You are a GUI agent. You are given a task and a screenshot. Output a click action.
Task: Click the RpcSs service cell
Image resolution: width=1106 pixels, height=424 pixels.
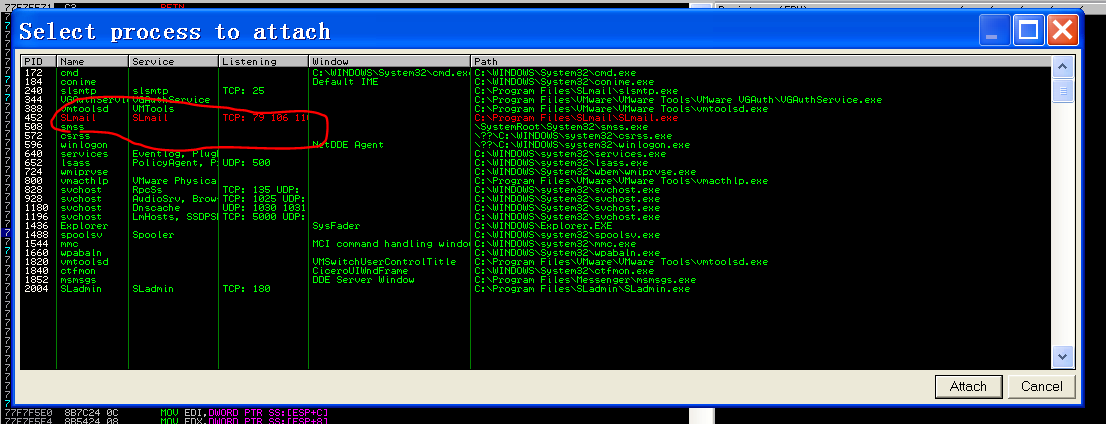[x=147, y=190]
